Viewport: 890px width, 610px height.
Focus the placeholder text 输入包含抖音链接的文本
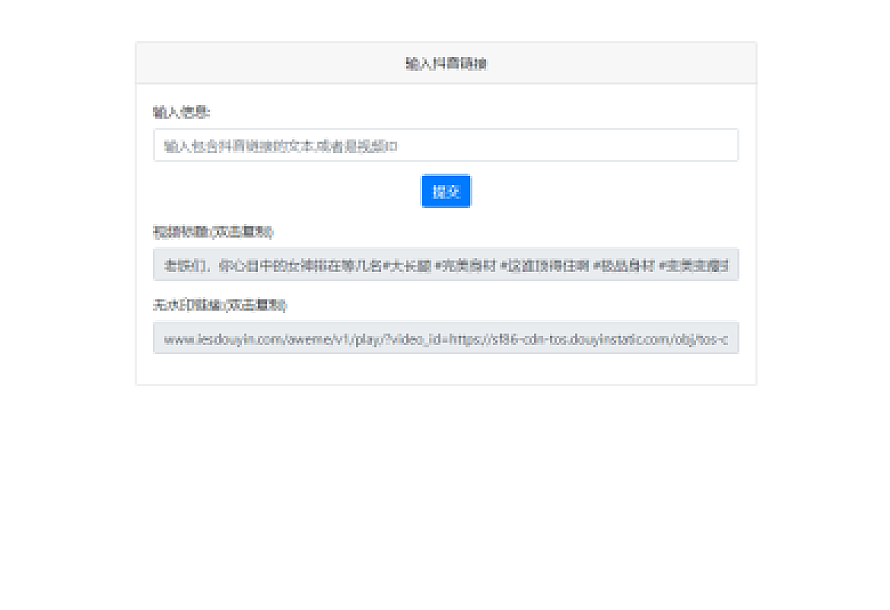250,145
